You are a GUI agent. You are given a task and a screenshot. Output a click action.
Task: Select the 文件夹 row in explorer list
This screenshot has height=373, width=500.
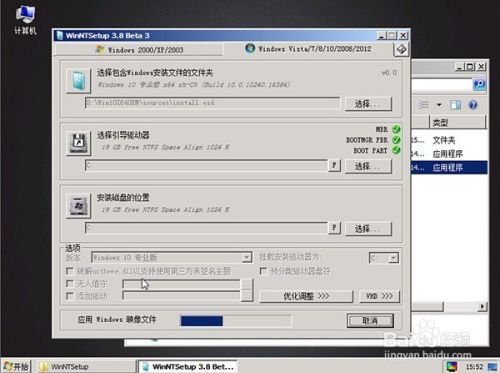coord(449,140)
